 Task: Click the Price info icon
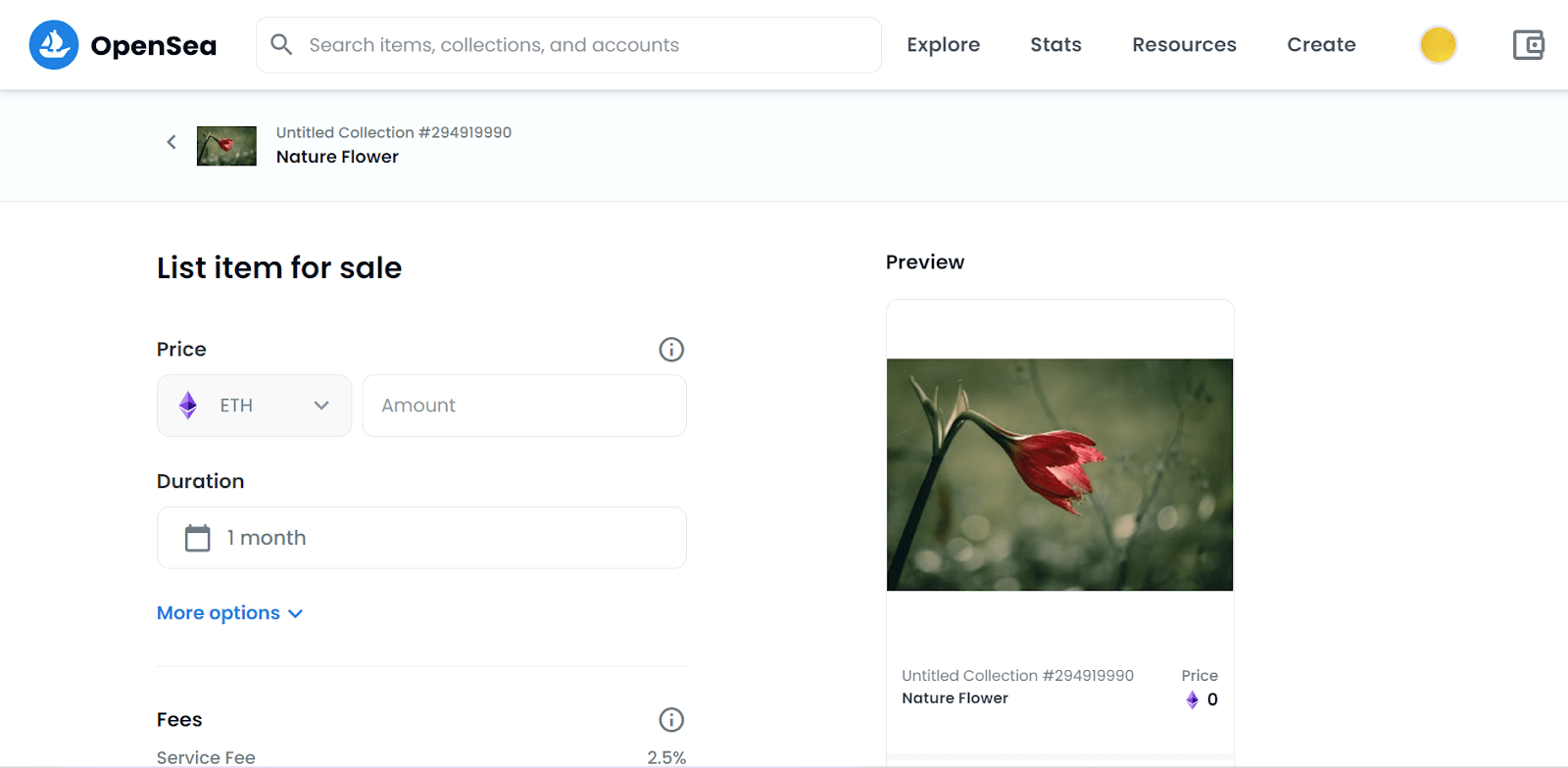coord(671,350)
